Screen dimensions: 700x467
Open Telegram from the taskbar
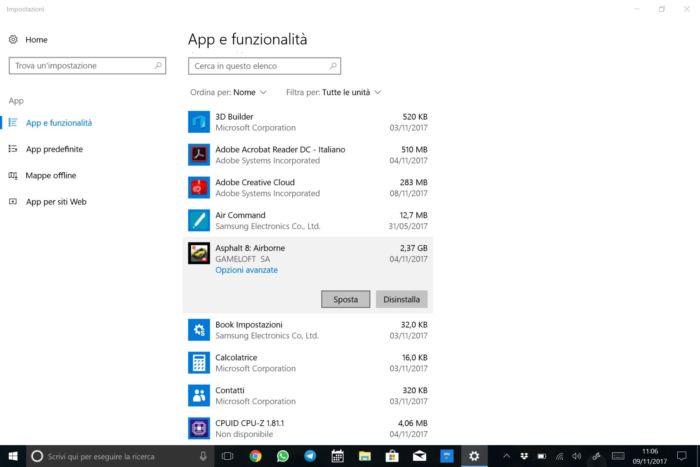(310, 456)
